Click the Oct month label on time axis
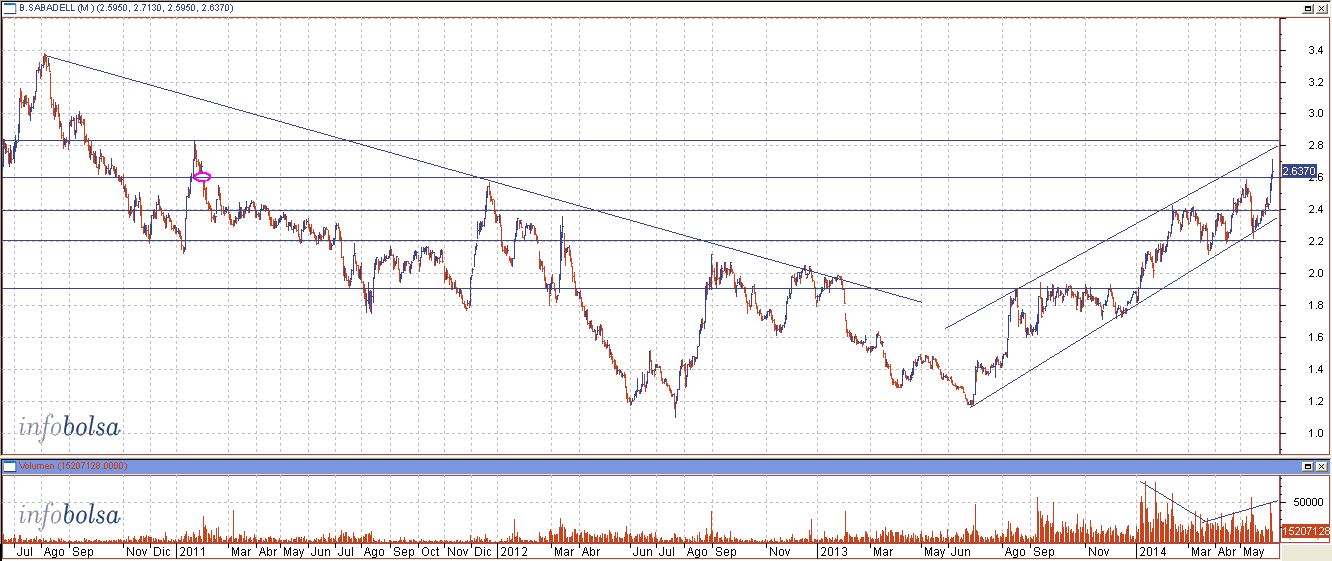The height and width of the screenshot is (561, 1332). 430,551
